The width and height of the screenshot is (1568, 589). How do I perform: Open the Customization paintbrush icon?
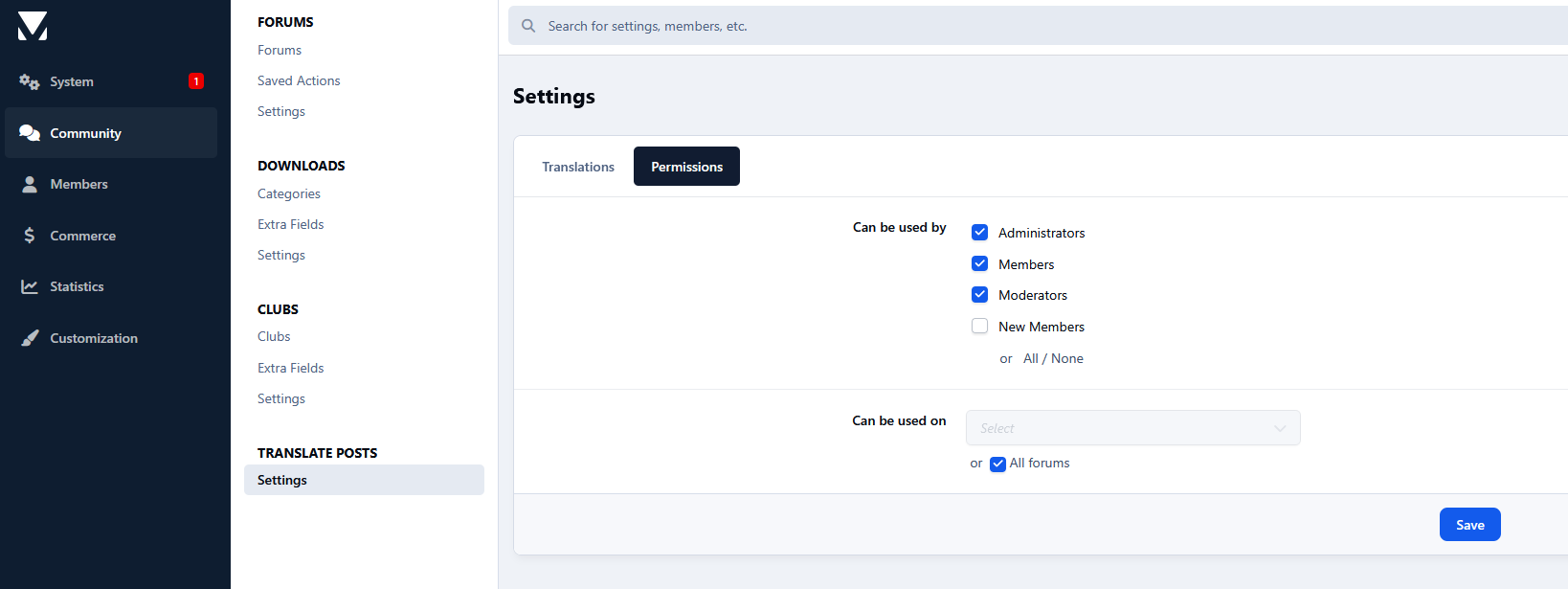click(x=30, y=338)
